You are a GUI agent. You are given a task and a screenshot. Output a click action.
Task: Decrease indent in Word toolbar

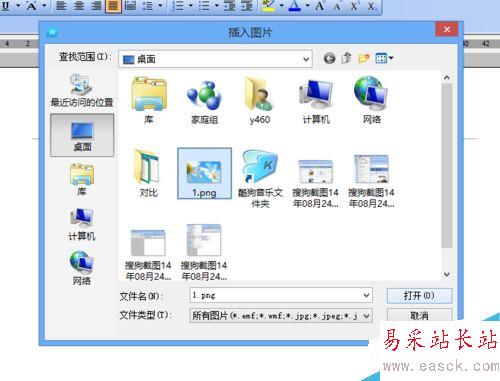click(230, 6)
